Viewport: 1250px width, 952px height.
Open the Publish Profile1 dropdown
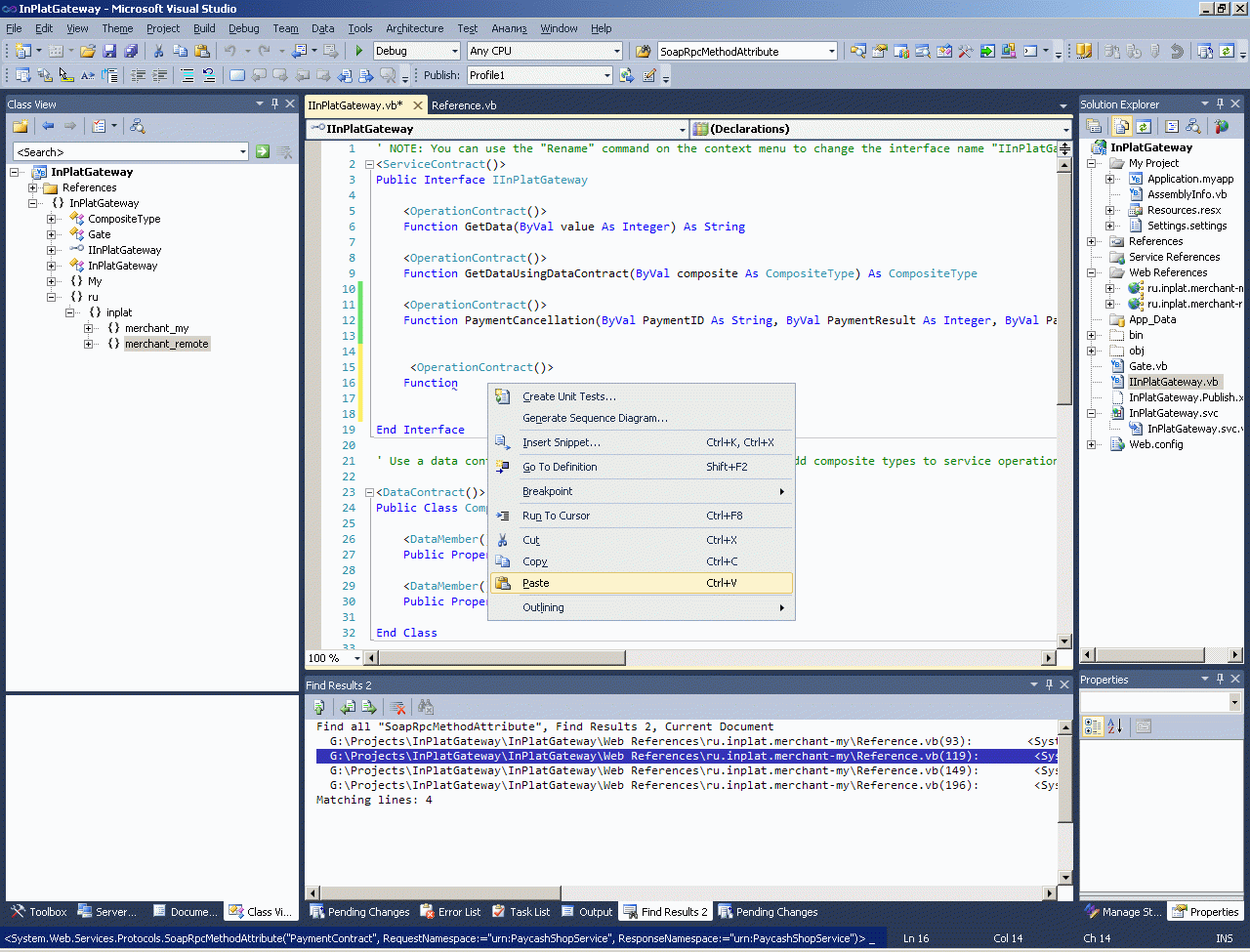click(606, 75)
